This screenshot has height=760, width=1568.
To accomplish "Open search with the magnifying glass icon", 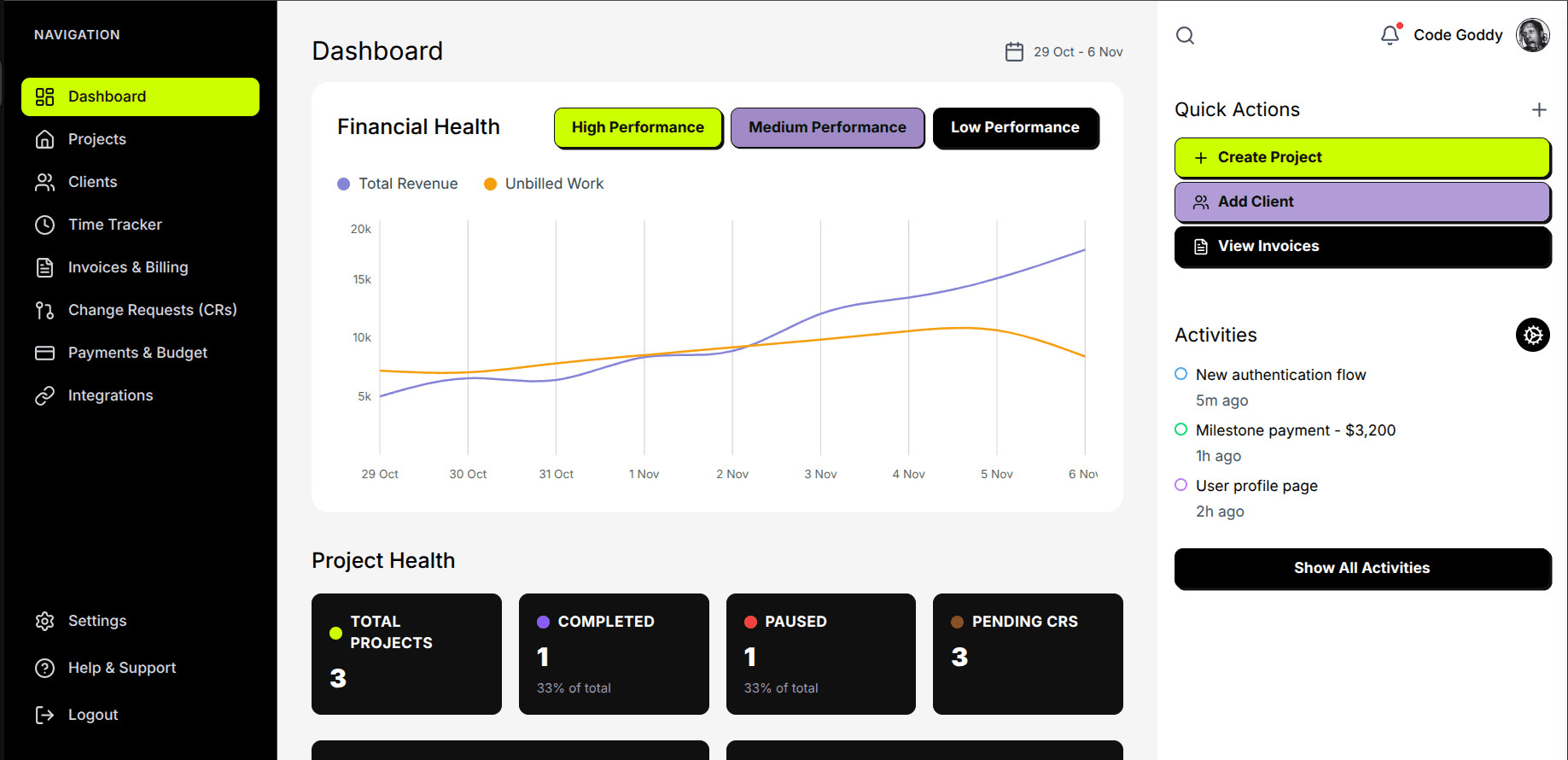I will point(1185,36).
